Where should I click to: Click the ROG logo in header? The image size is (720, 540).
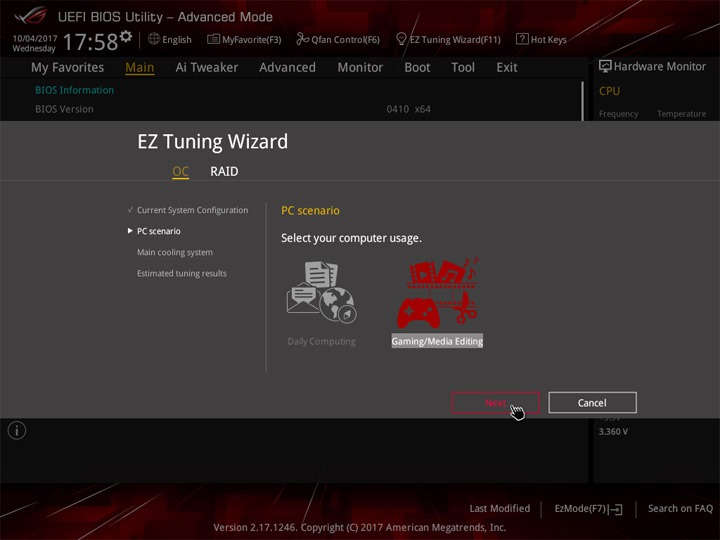[x=30, y=16]
